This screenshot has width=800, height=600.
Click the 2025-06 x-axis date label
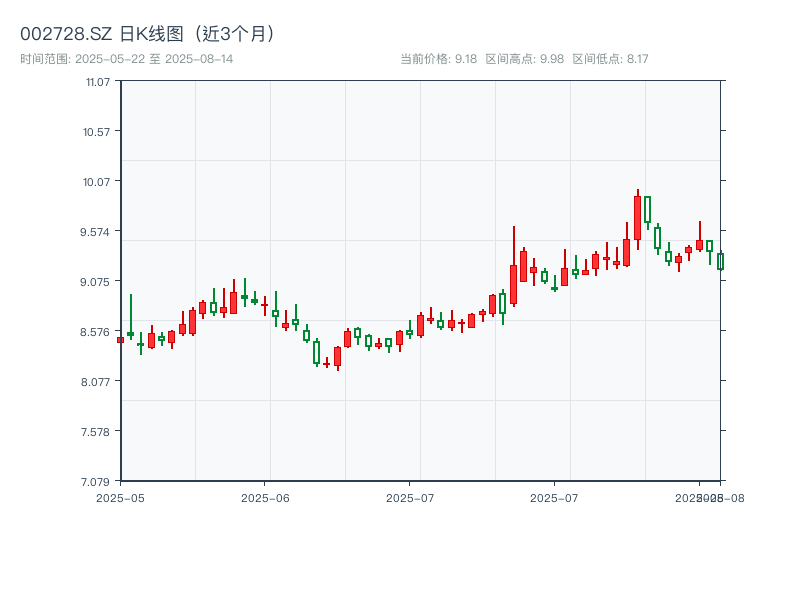point(265,497)
